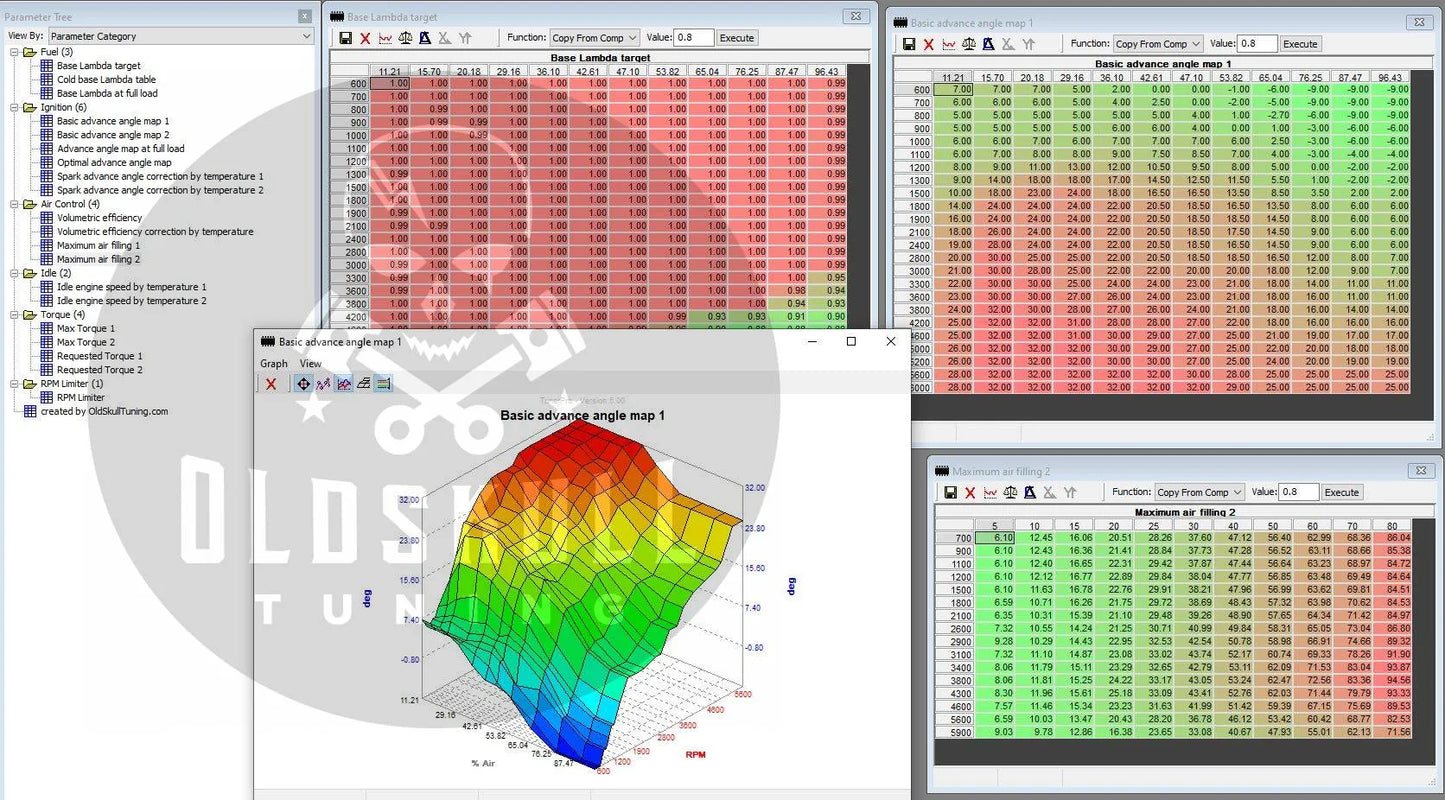Click the save icon in Base Lambda target toolbar
The width and height of the screenshot is (1445, 800).
(345, 38)
